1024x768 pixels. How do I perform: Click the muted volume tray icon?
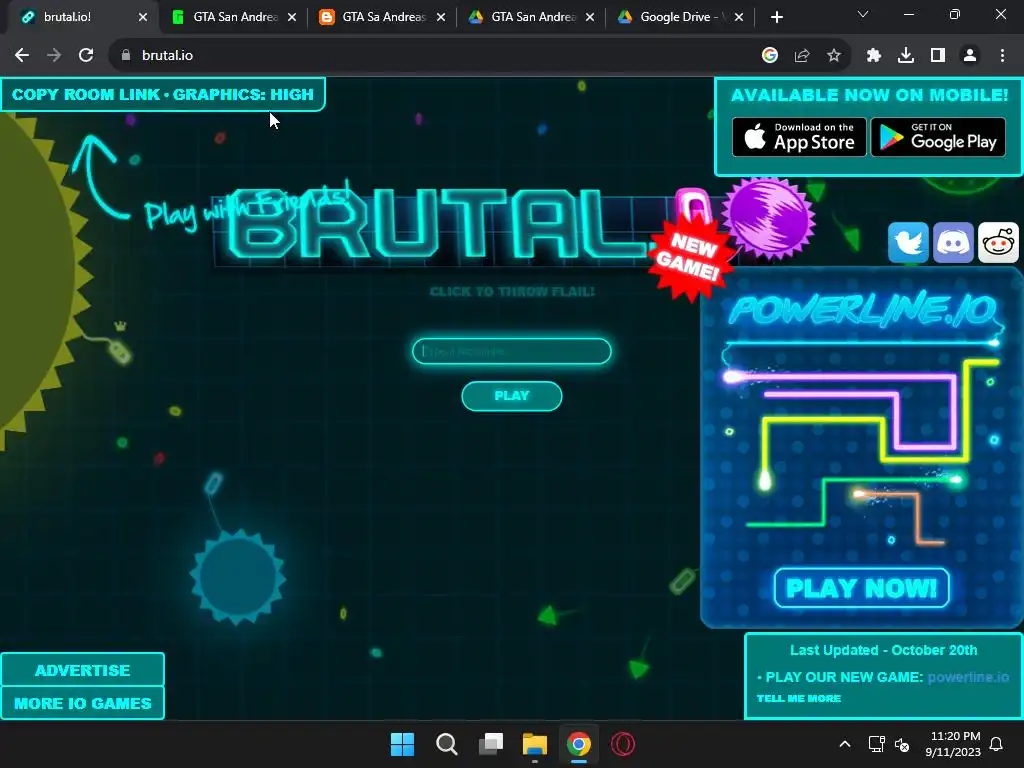pyautogui.click(x=902, y=744)
